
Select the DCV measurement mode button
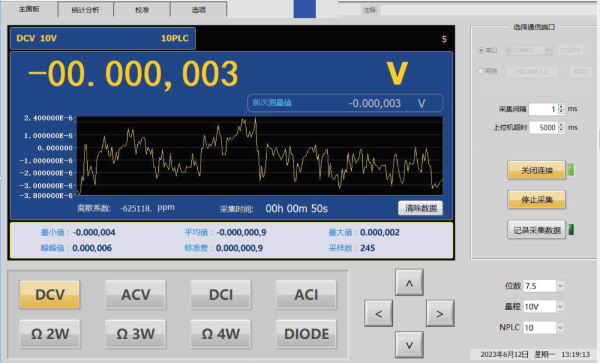tap(50, 295)
